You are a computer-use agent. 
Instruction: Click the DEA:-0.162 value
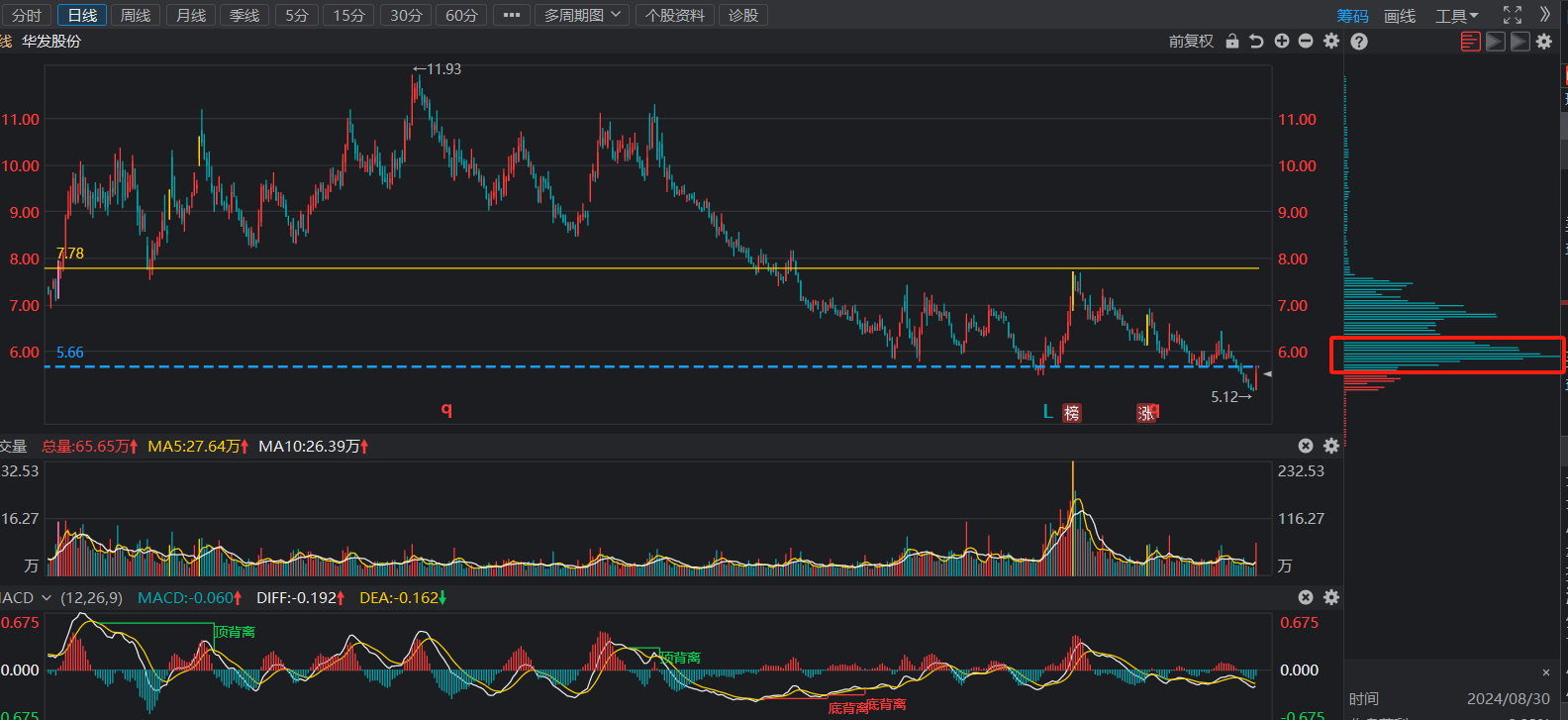click(403, 598)
